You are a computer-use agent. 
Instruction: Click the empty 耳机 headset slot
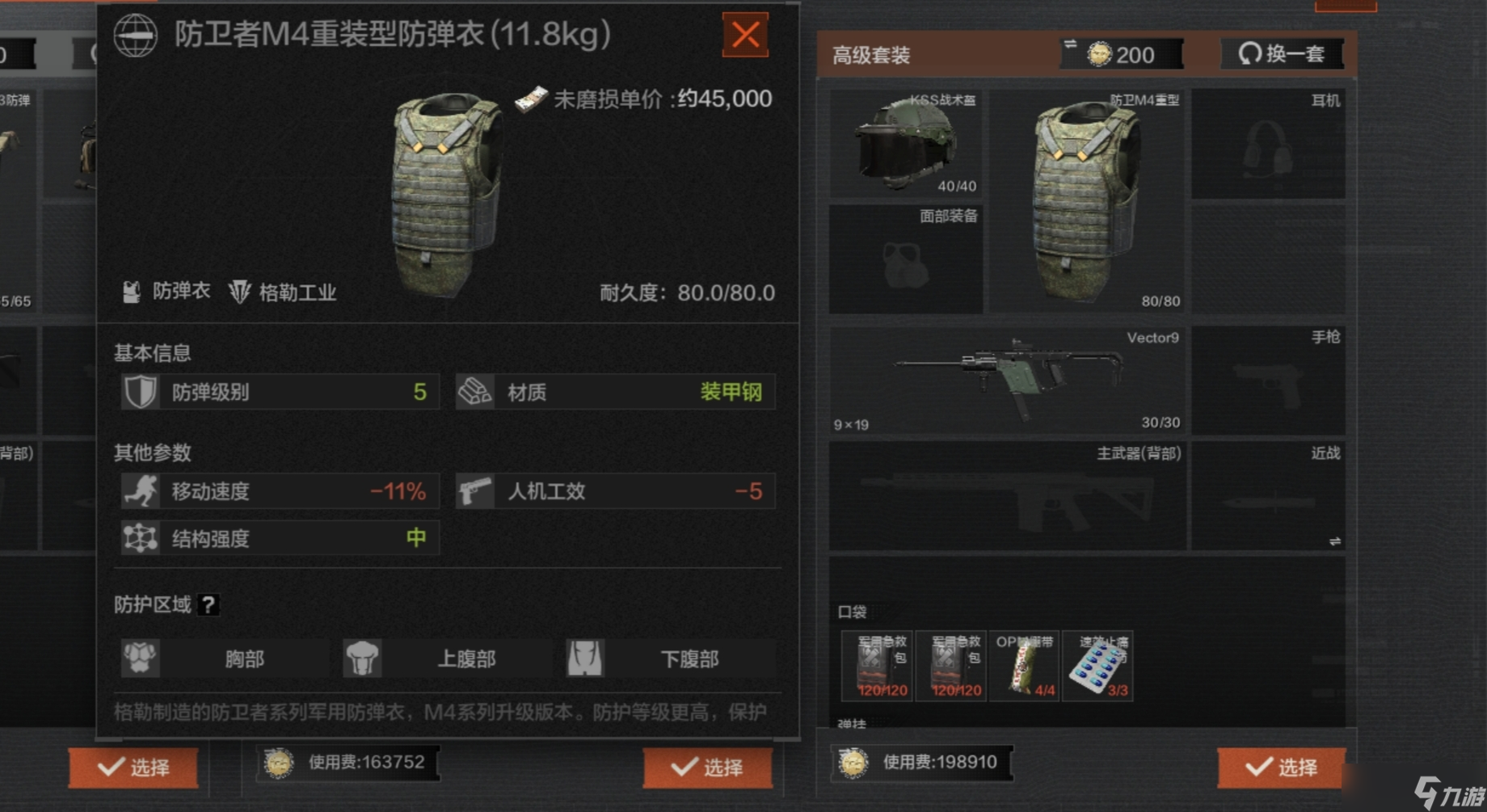tap(1268, 144)
